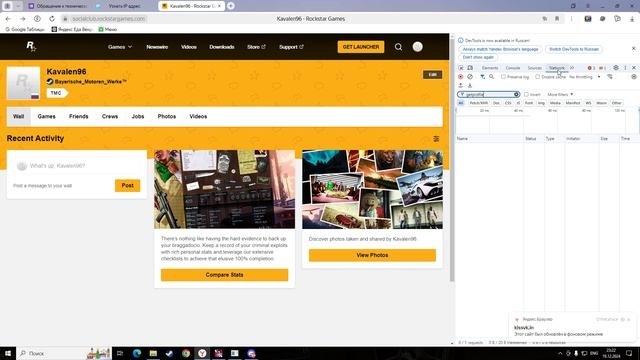Click Switch DevTools to Russian button
The height and width of the screenshot is (360, 640).
pos(574,49)
